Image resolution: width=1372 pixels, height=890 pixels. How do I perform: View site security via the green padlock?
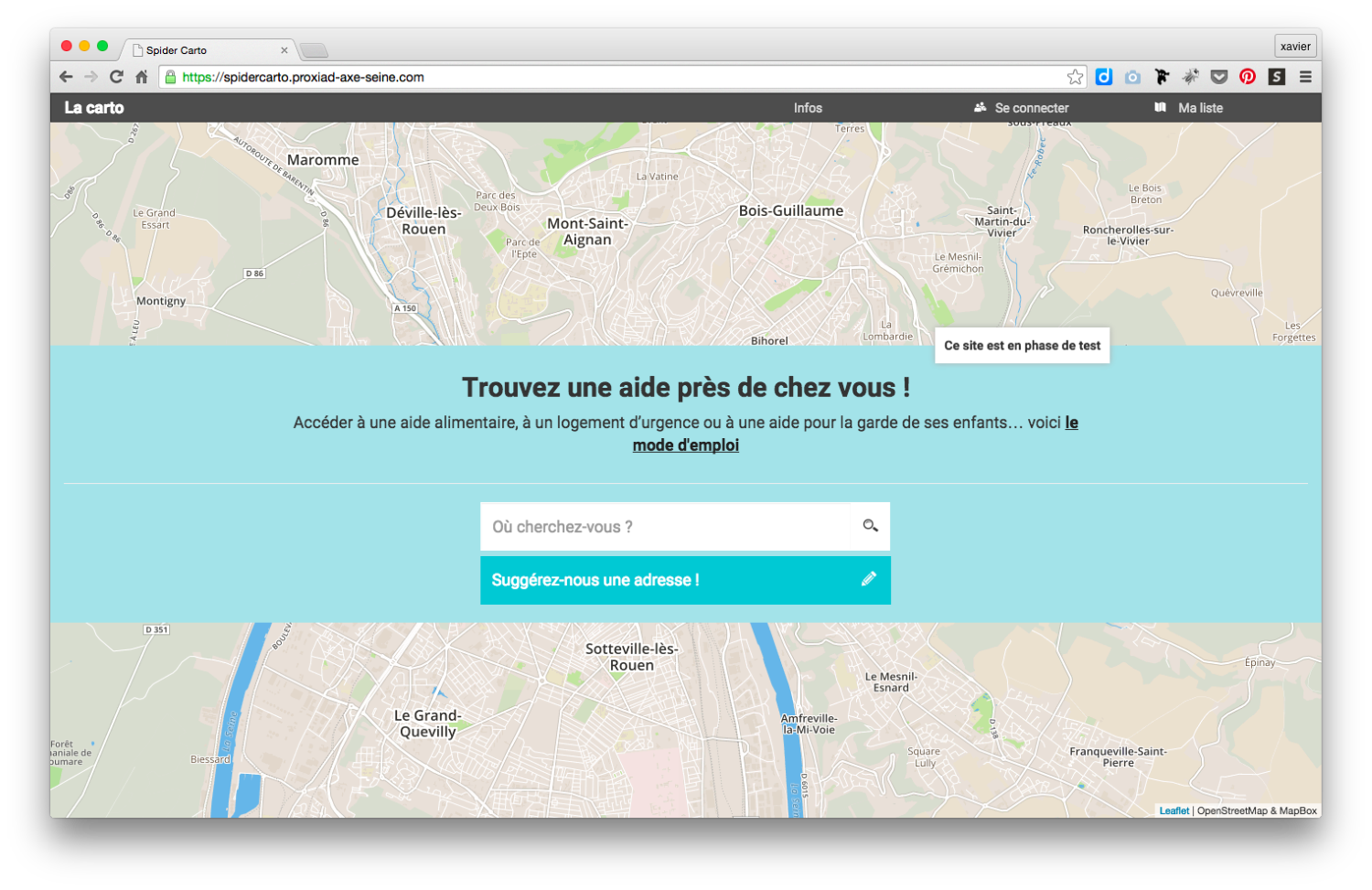coord(170,77)
